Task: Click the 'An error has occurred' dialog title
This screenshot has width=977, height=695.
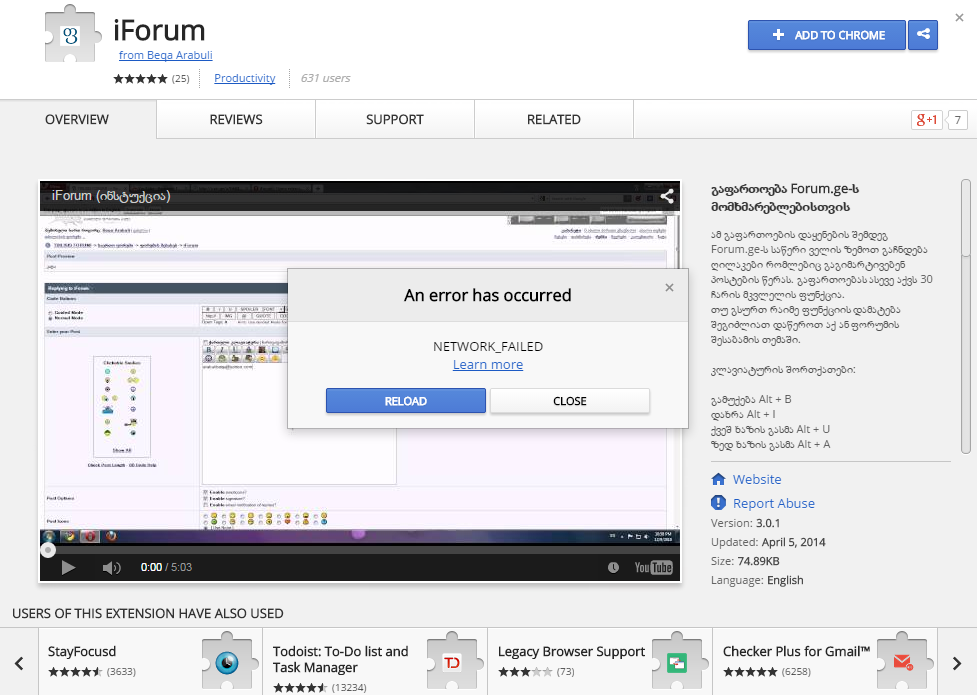Action: click(487, 295)
